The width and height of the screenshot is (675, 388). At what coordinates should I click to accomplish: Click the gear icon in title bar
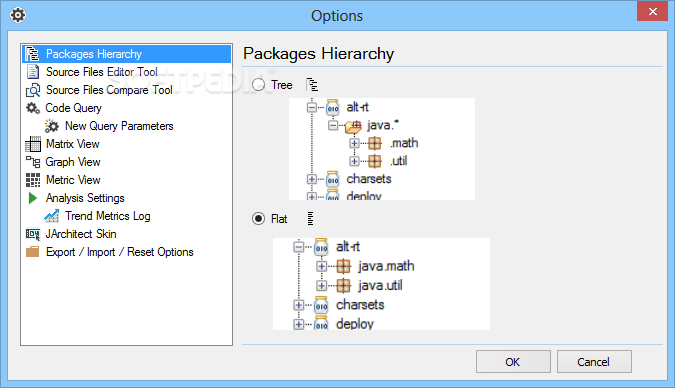18,16
